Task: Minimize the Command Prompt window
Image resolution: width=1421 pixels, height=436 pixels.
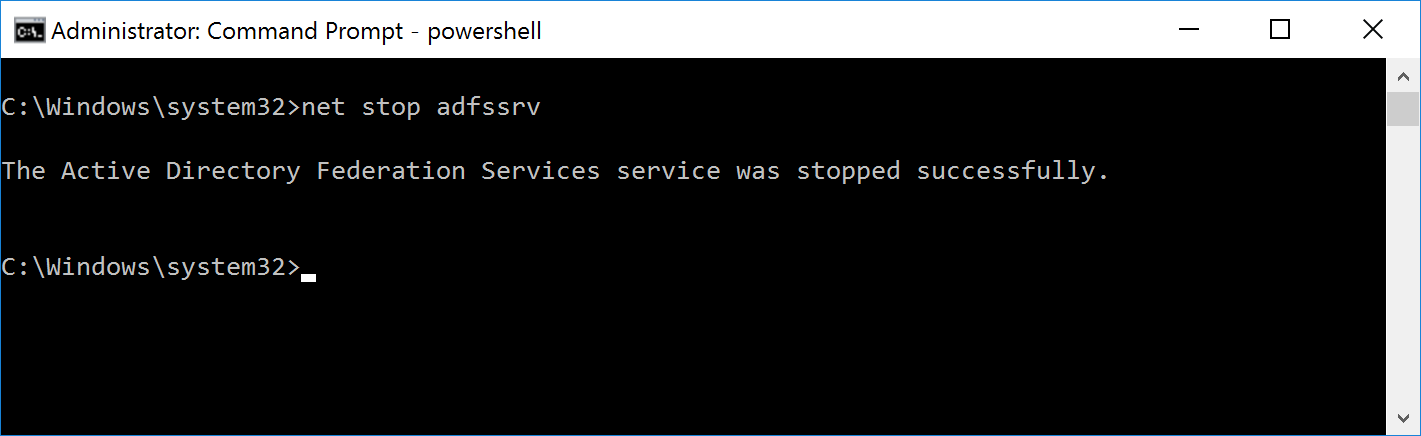Action: 1187,31
